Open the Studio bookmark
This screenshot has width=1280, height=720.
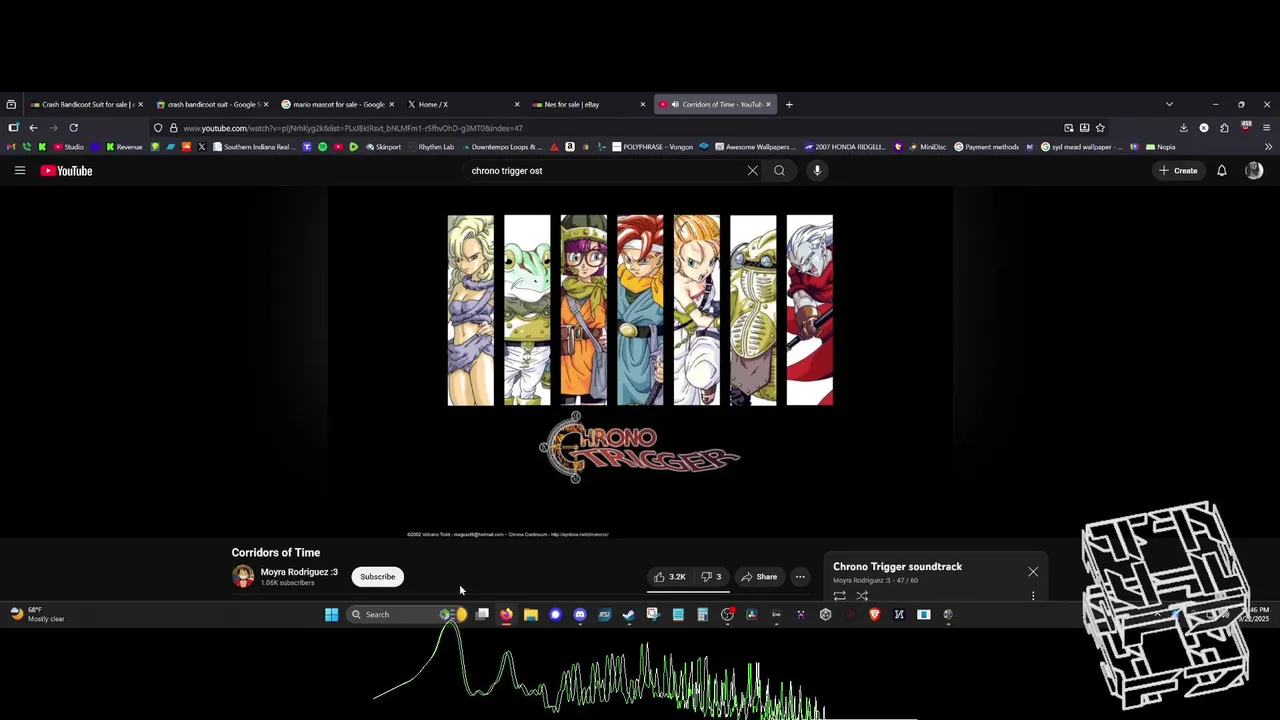click(69, 147)
